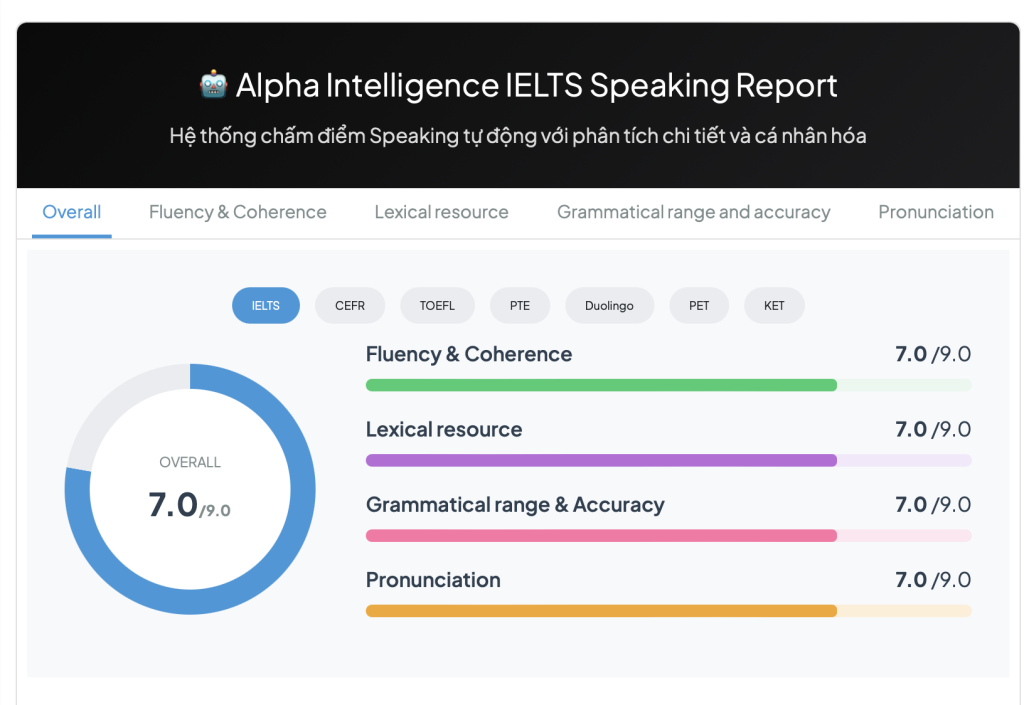Click the purple Lexical resource progress bar
Viewport: 1024px width, 705px height.
tap(601, 460)
